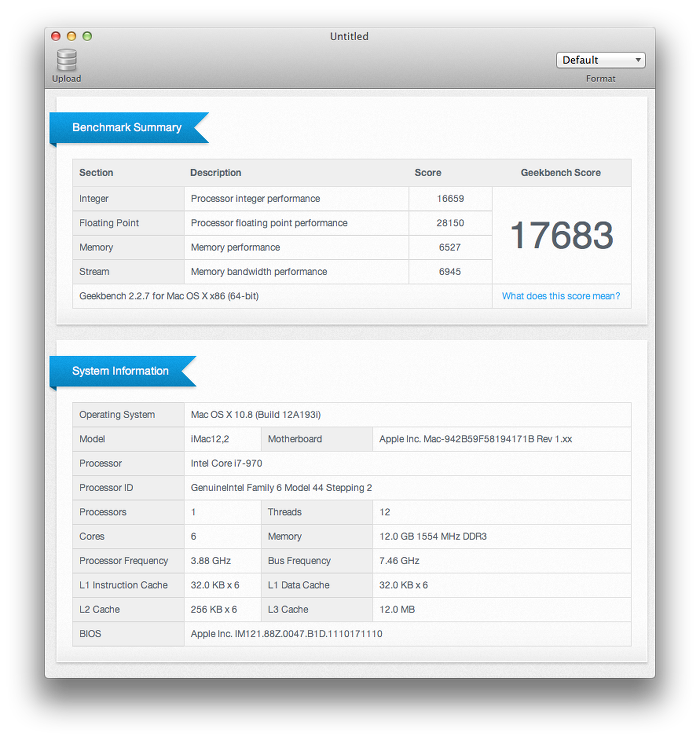
Task: Click the L2 Cache 256 KB x 6 value
Action: pyautogui.click(x=214, y=610)
